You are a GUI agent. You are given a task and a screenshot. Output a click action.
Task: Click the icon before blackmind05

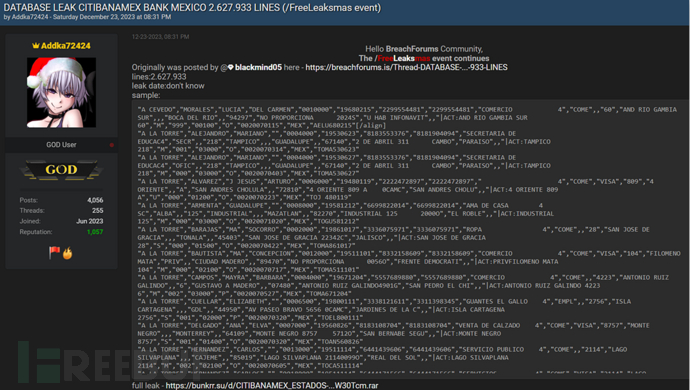pos(231,67)
